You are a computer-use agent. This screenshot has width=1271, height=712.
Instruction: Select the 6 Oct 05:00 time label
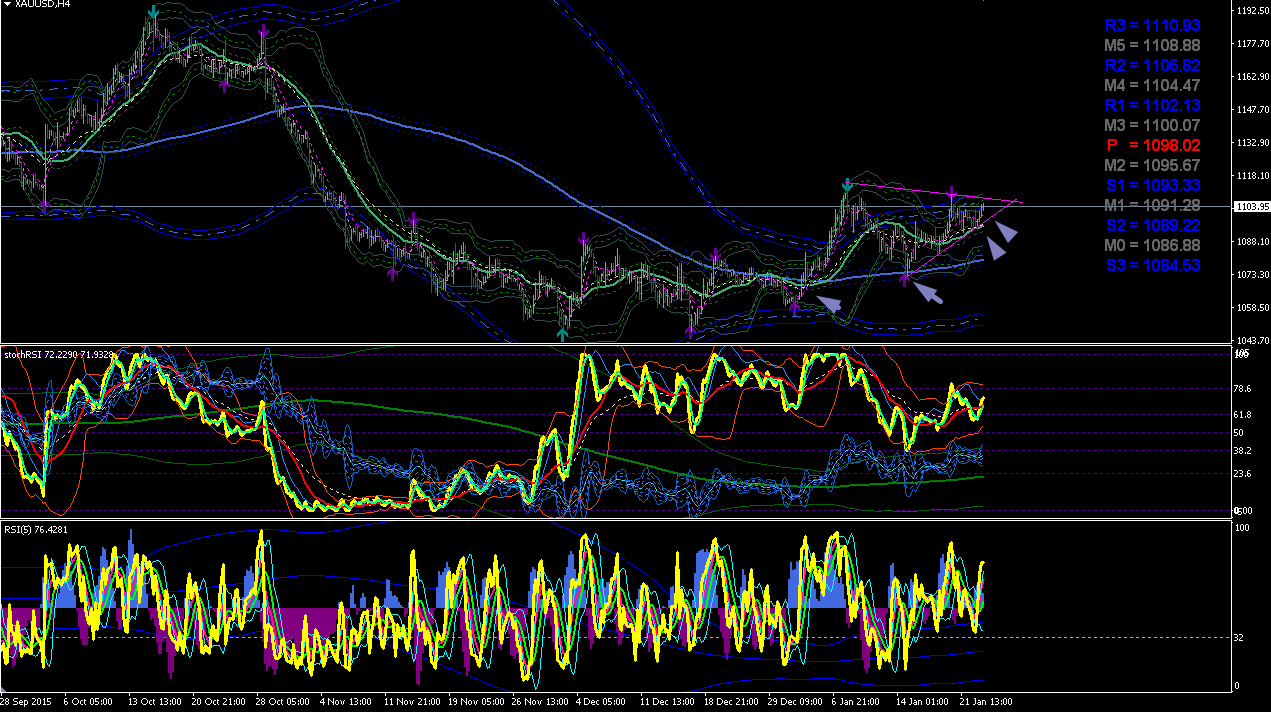(89, 701)
